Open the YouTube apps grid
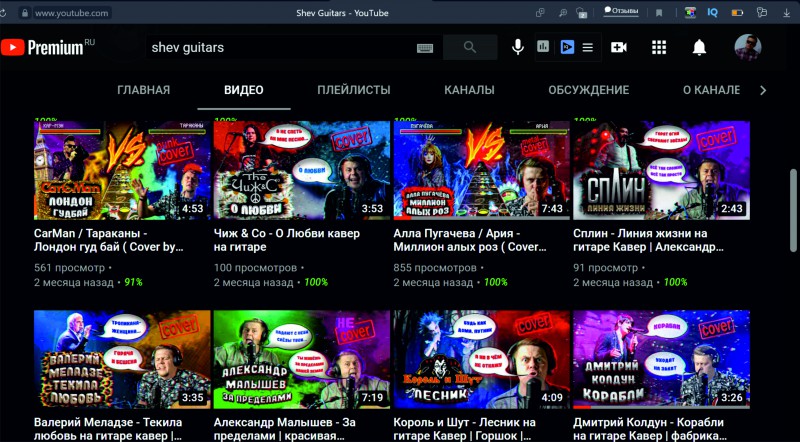 [x=659, y=47]
